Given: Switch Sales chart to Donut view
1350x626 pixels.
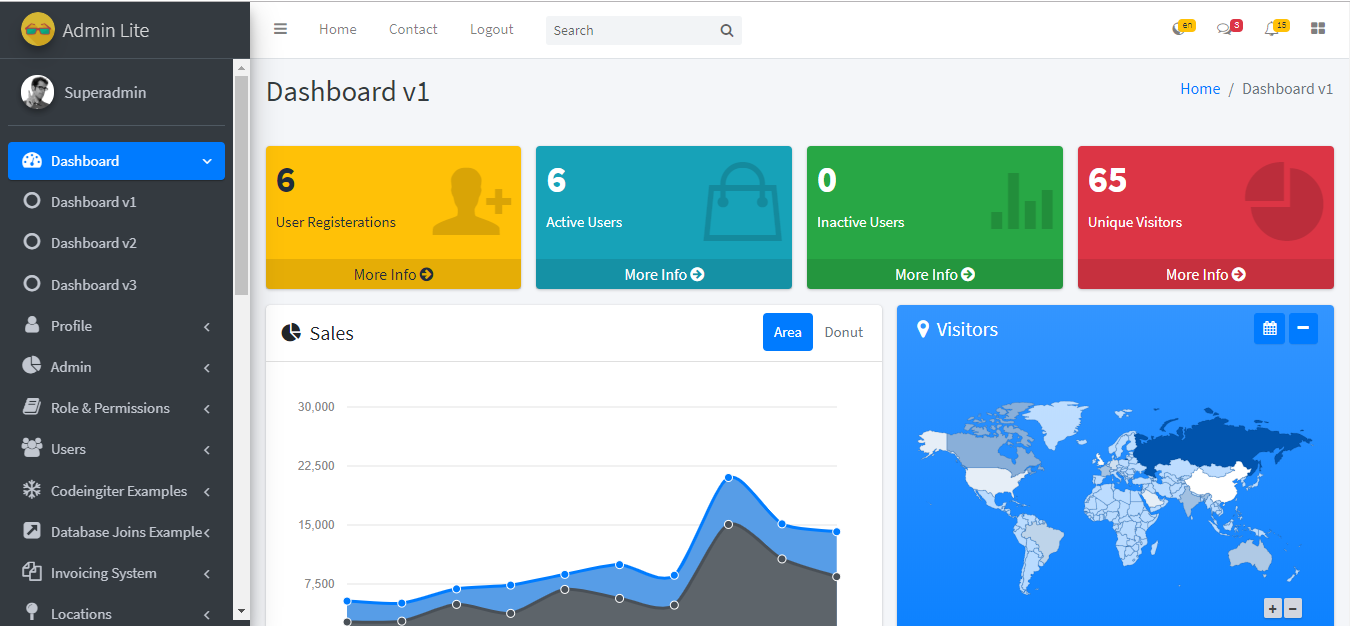Looking at the screenshot, I should 843,332.
